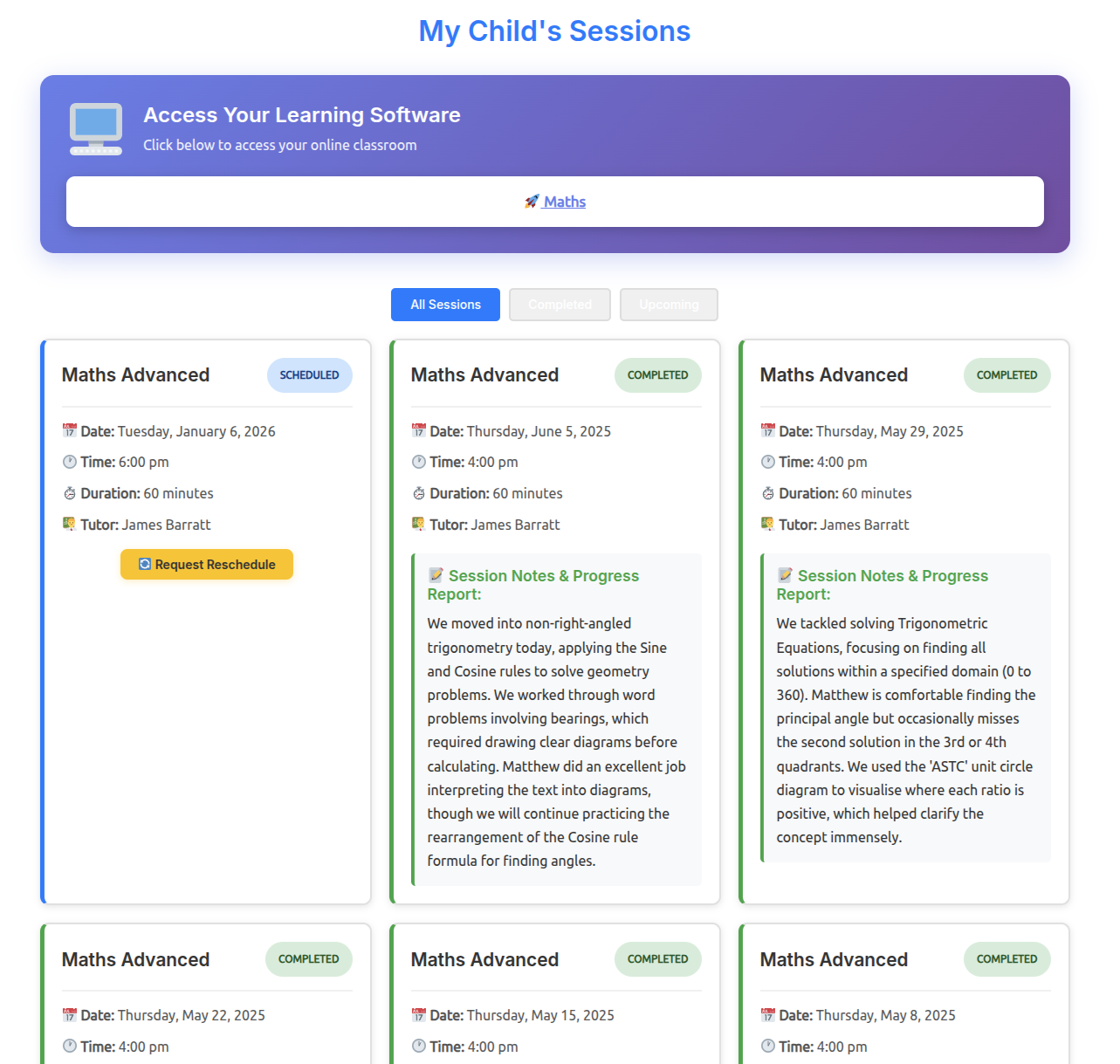Click COMPLETED badge on June 5 session
Viewport: 1120px width, 1064px height.
pos(657,375)
